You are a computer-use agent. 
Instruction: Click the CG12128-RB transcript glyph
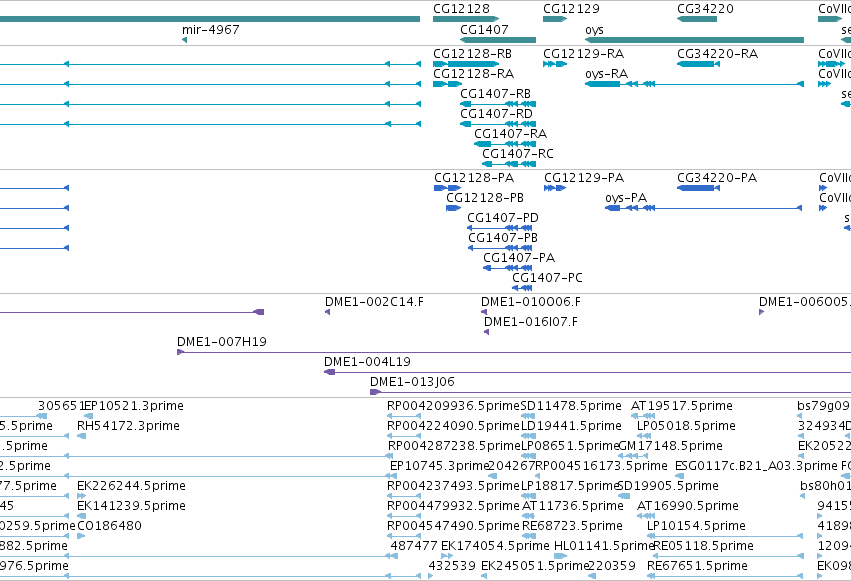(466, 64)
